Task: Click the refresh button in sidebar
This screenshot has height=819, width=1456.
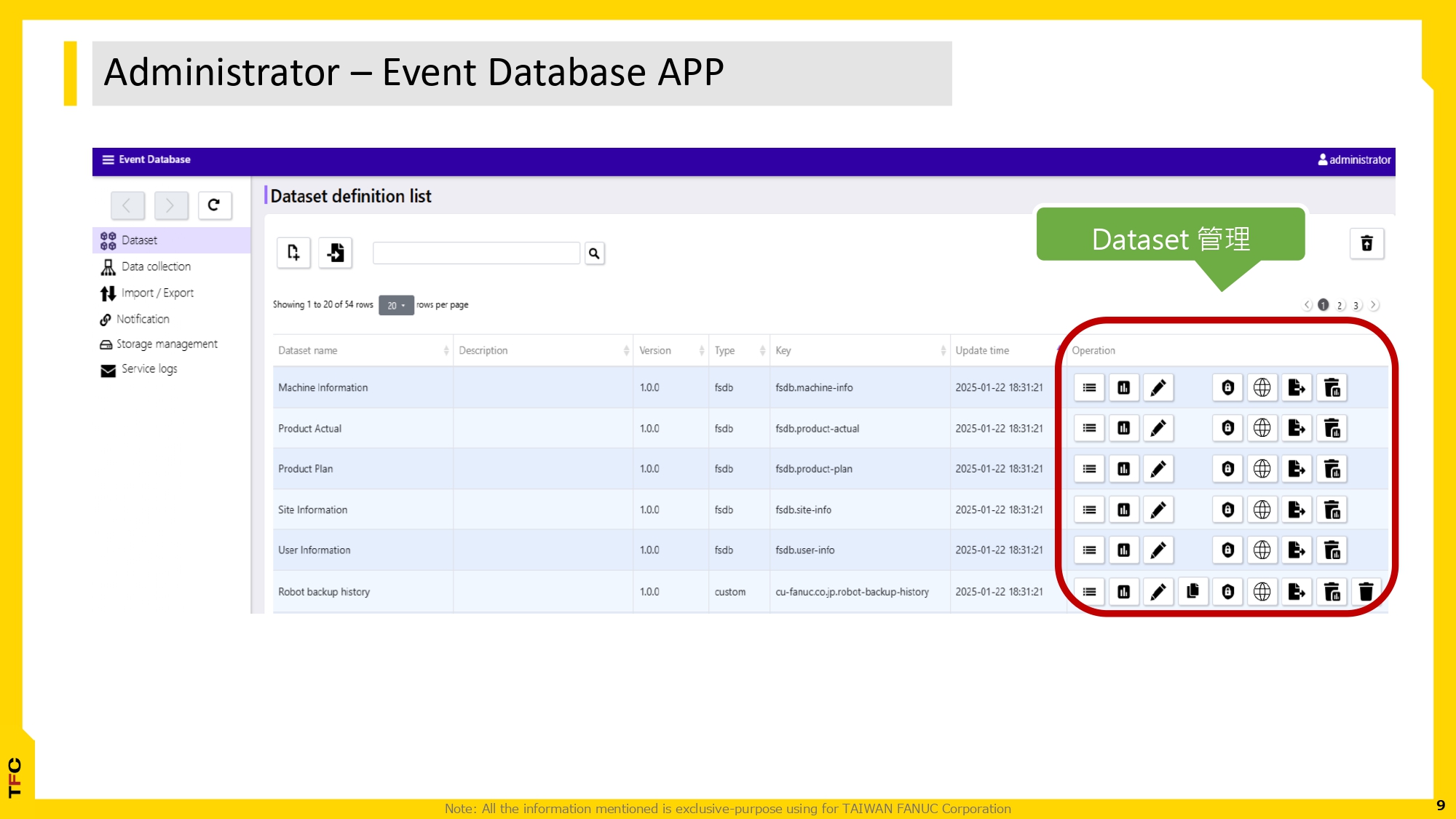Action: coord(215,205)
